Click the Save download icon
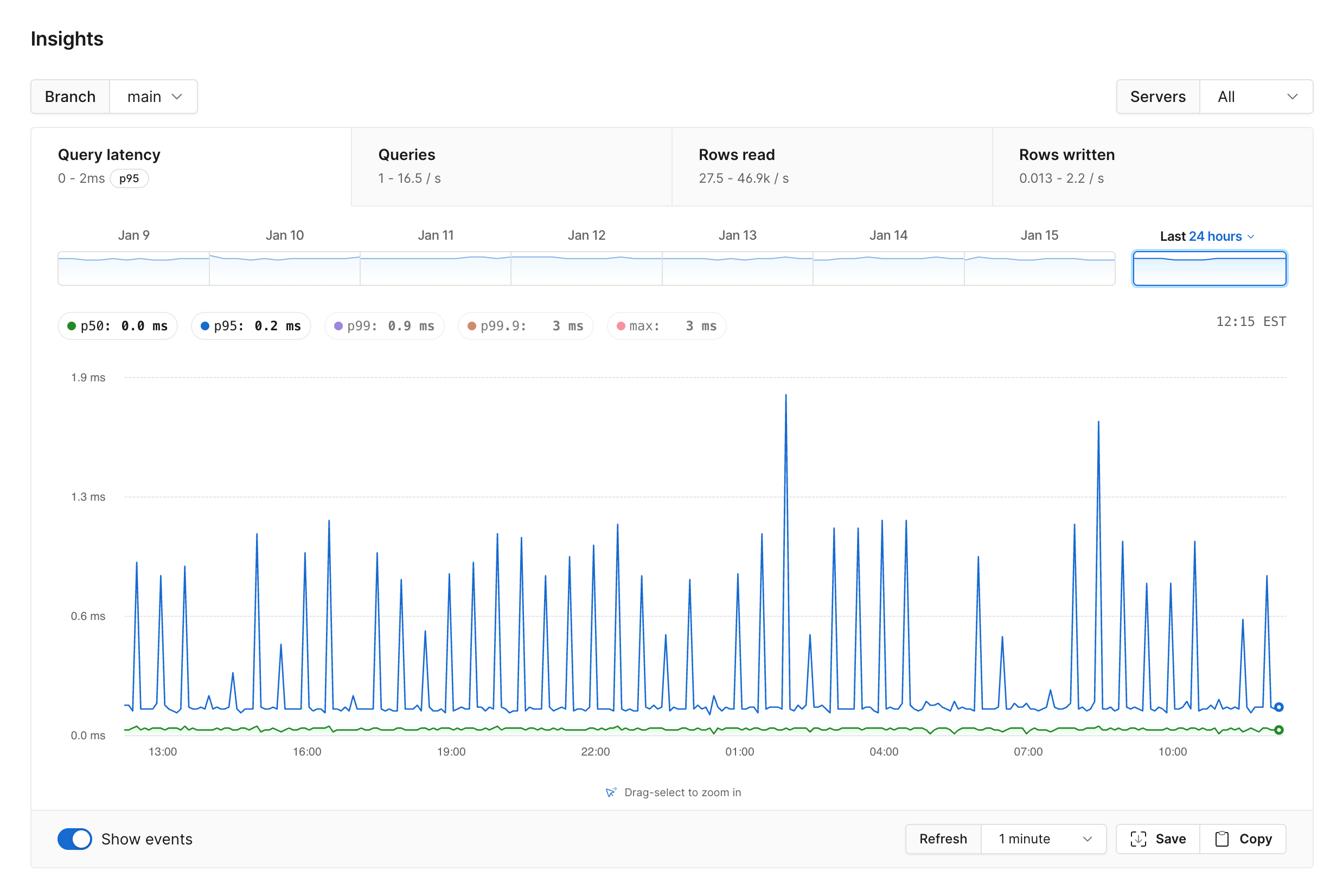Viewport: 1343px width, 896px height. (x=1140, y=839)
